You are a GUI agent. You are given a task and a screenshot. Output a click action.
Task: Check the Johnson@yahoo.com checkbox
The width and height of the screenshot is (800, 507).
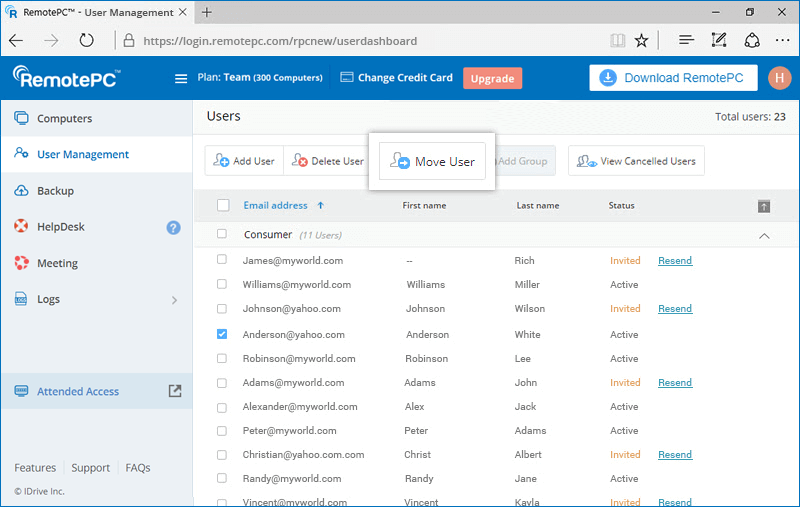coord(222,309)
